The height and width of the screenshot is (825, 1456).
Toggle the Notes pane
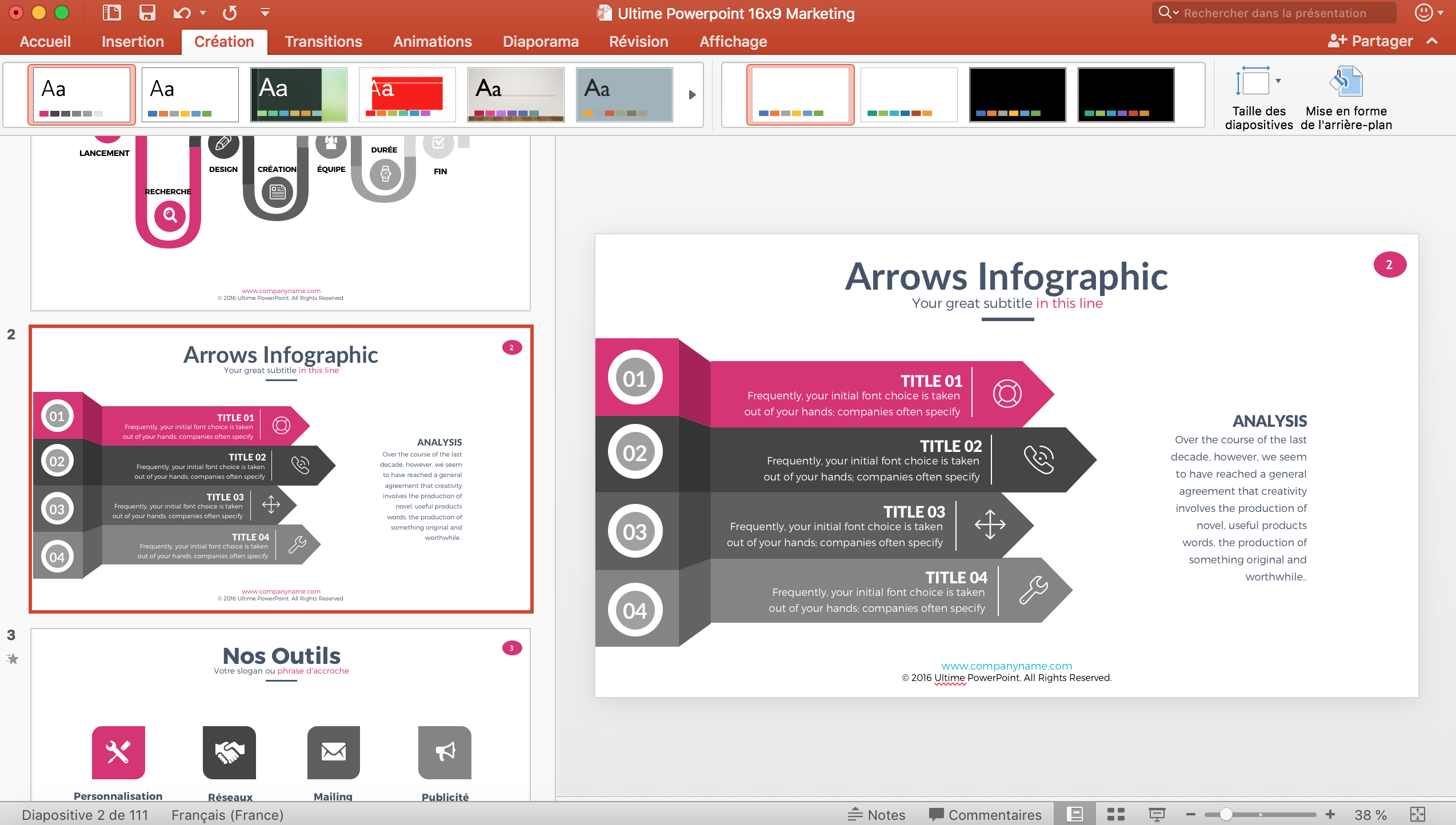pos(877,815)
